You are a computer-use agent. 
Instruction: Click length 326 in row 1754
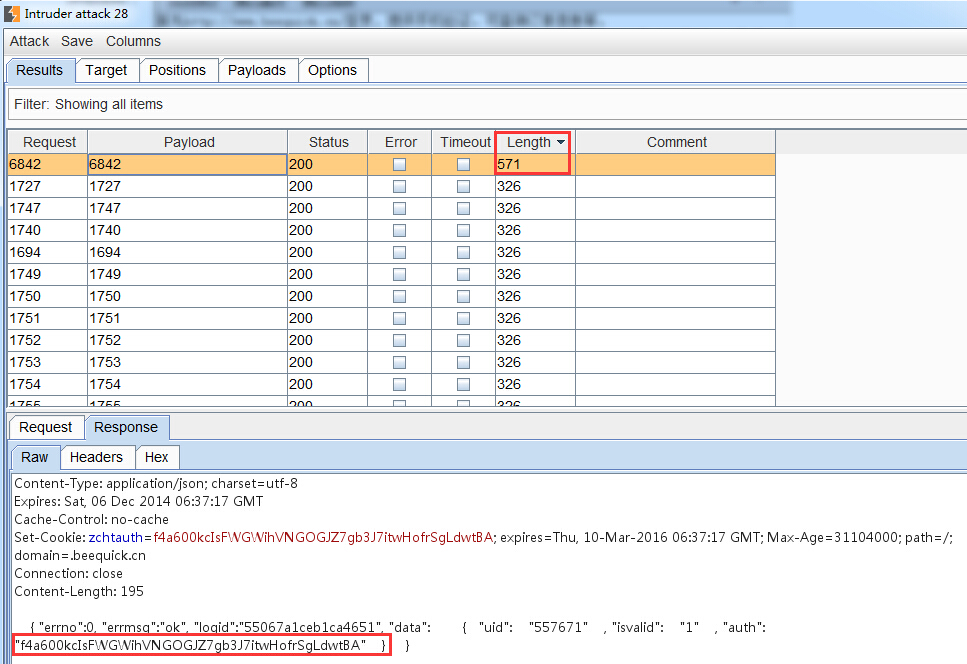coord(535,384)
